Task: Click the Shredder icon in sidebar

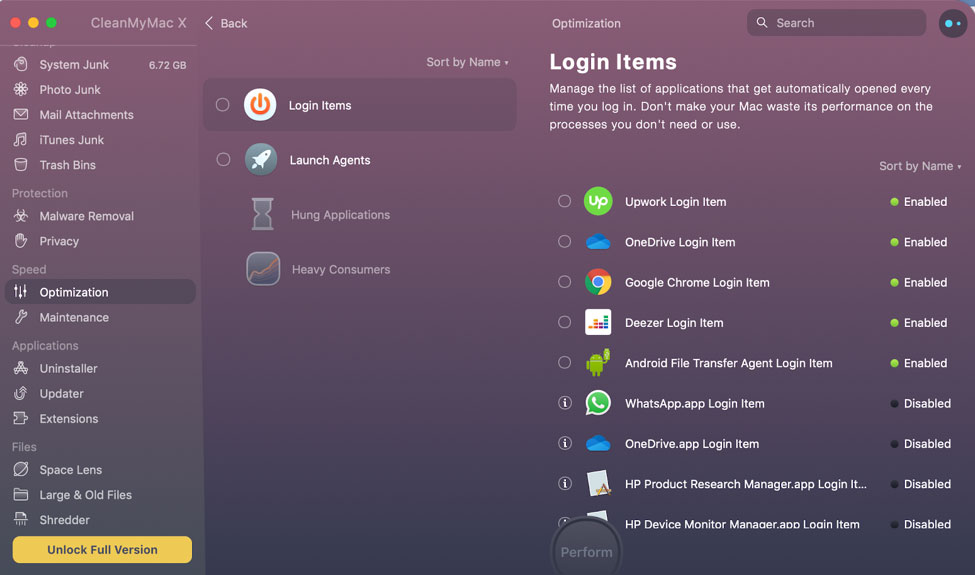Action: (21, 520)
